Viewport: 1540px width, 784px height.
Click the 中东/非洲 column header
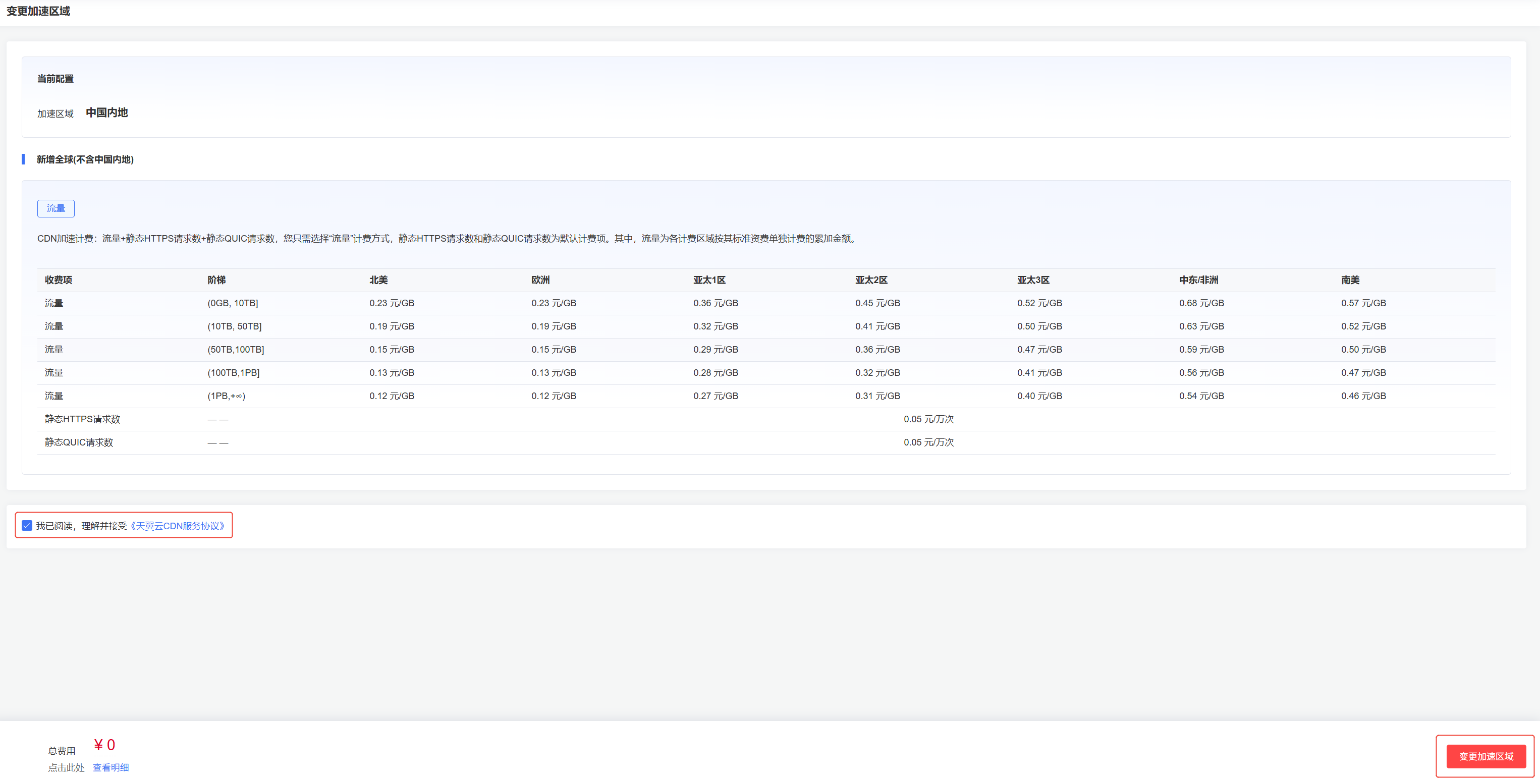click(x=1198, y=279)
